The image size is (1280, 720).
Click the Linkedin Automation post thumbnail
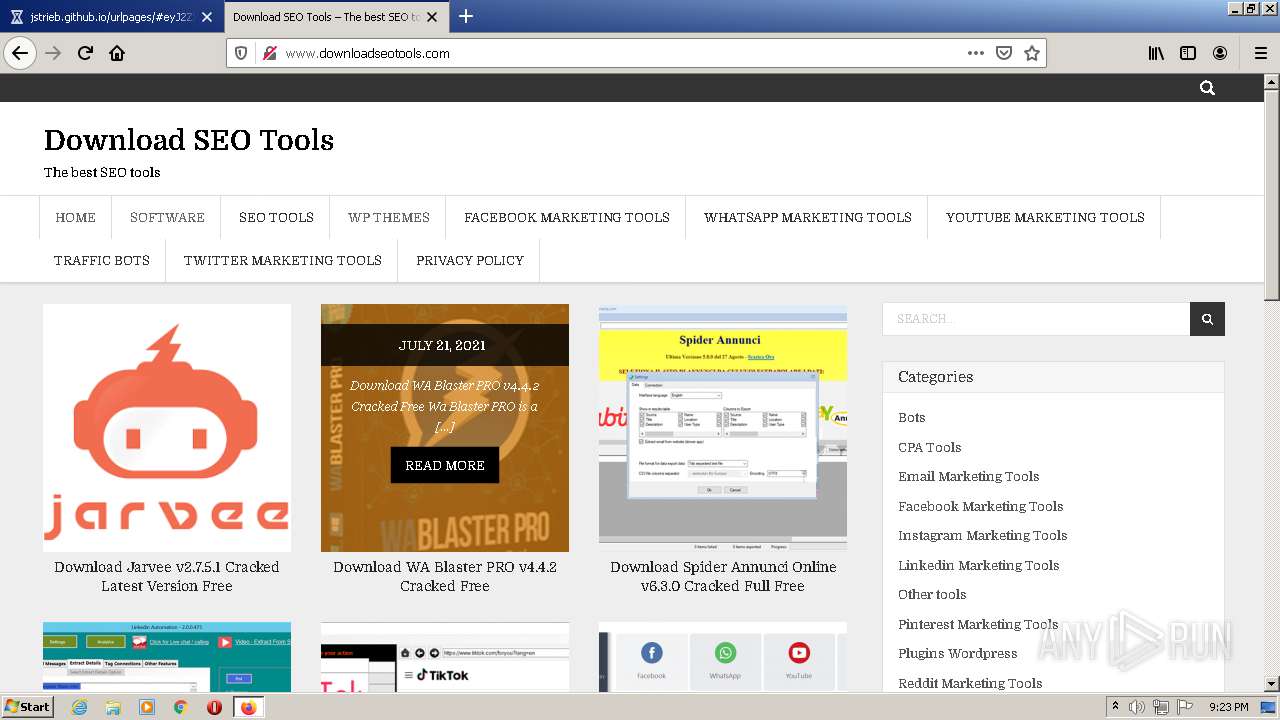[x=167, y=657]
